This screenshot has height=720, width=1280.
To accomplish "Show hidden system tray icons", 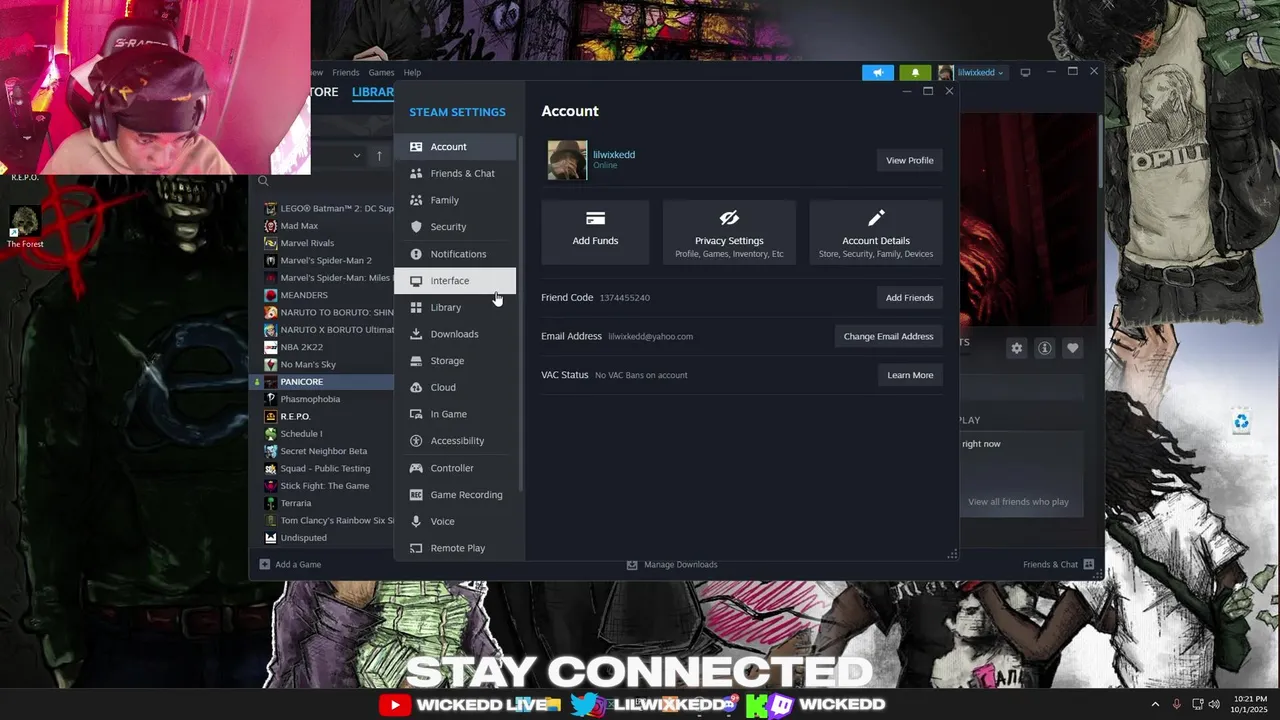I will (1156, 704).
